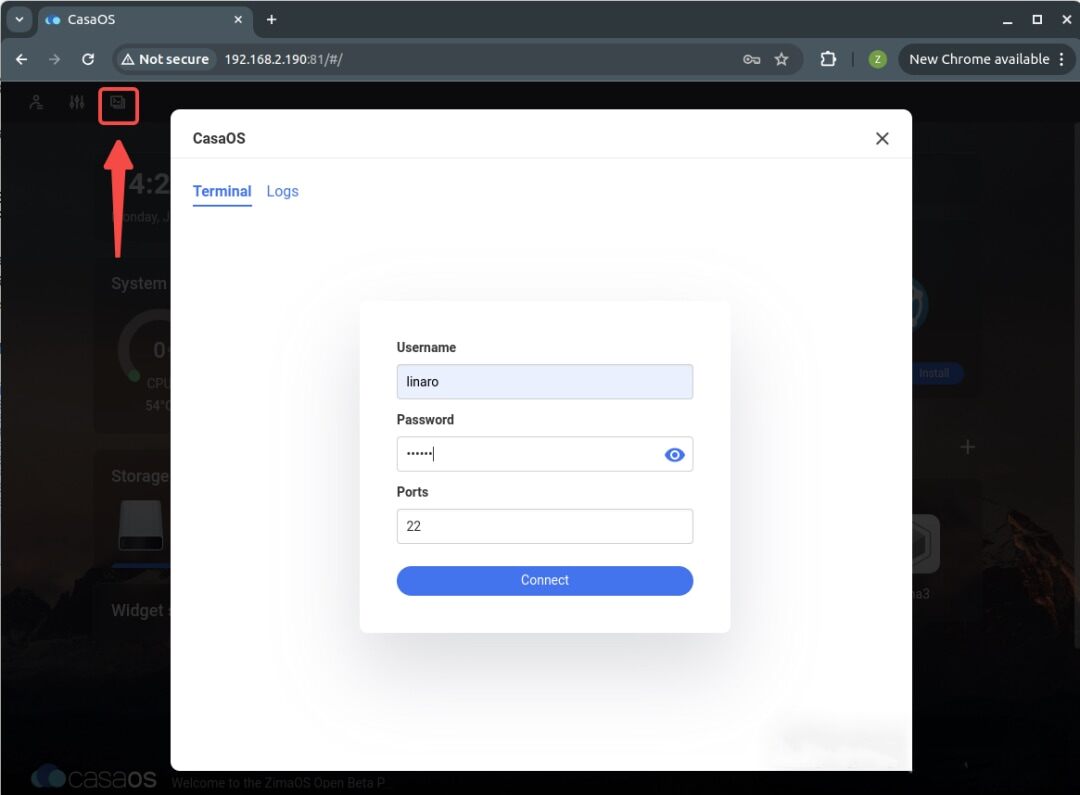Focus the Password input field
This screenshot has width=1080, height=795.
[545, 454]
